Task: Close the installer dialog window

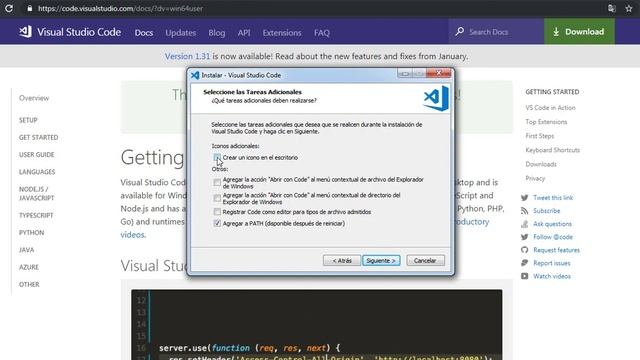Action: click(438, 73)
